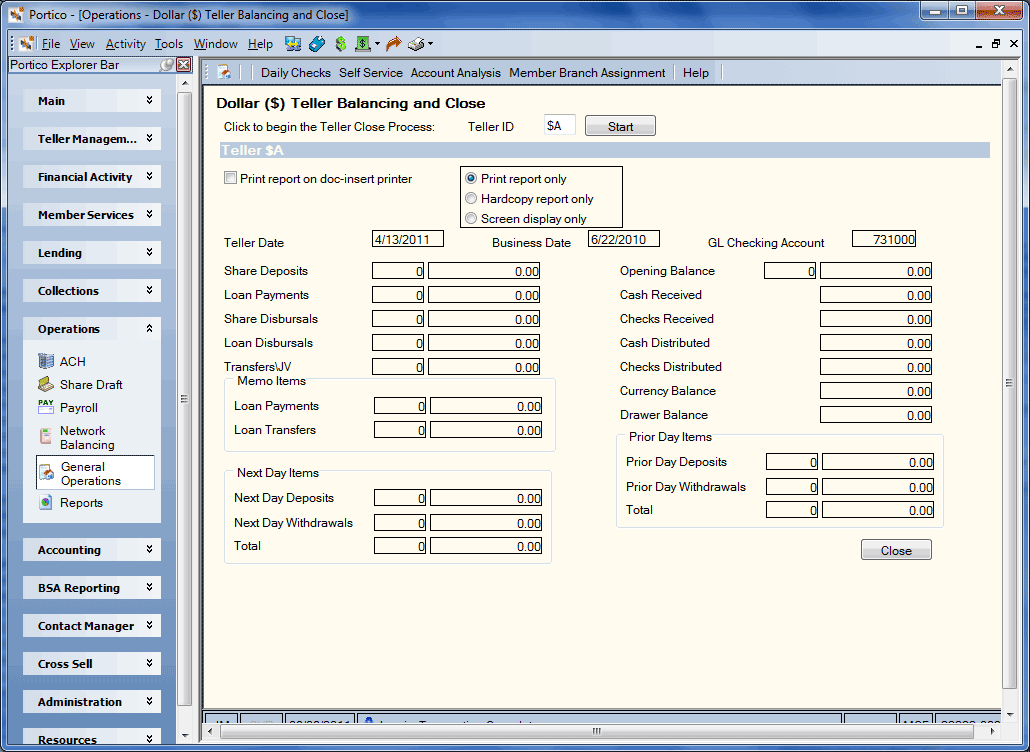
Task: Click the Teller ID input field
Action: (x=560, y=125)
